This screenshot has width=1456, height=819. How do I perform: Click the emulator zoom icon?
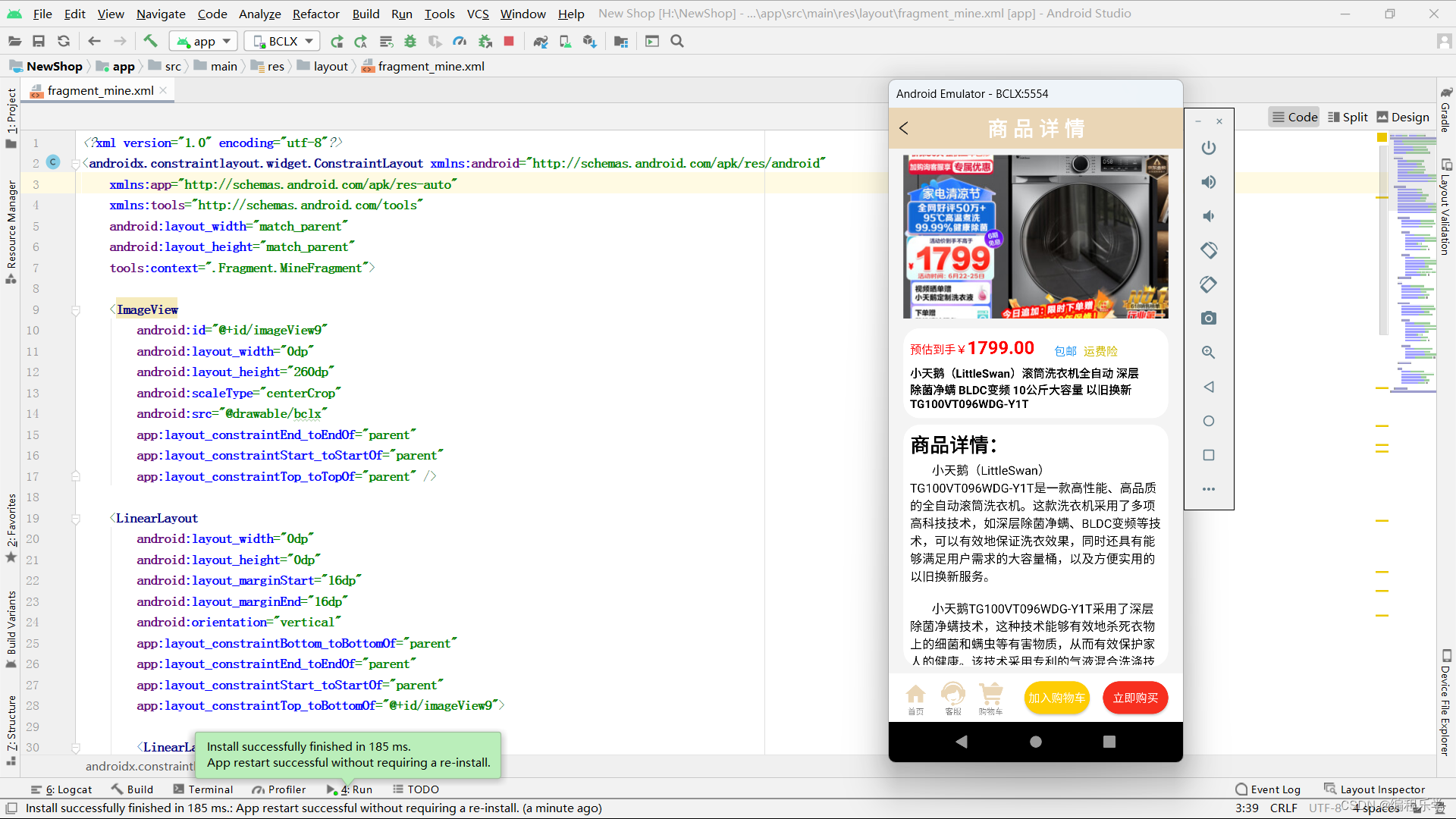(x=1209, y=353)
